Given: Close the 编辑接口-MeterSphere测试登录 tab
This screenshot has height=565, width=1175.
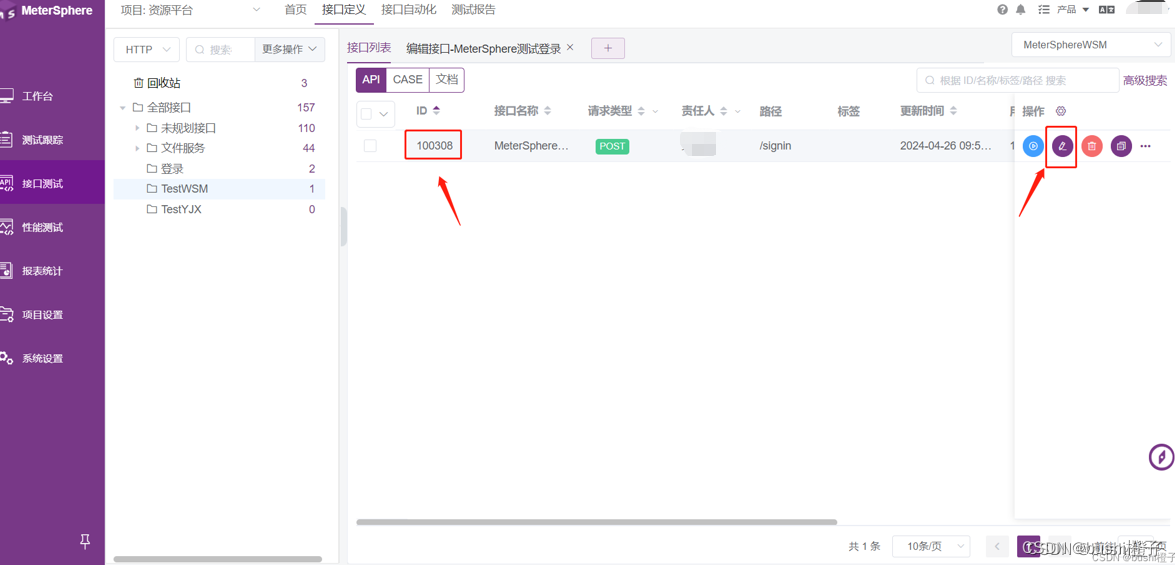Looking at the screenshot, I should [x=570, y=47].
